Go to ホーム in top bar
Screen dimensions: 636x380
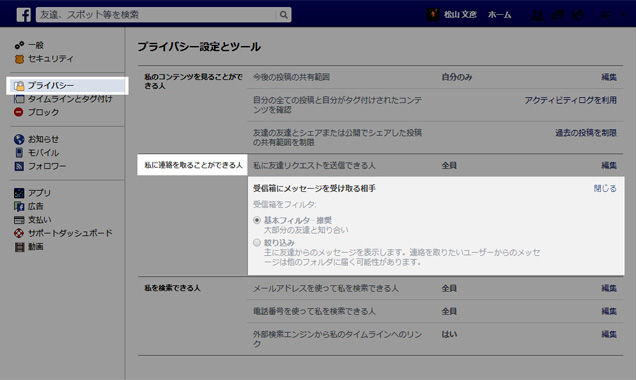click(x=499, y=15)
